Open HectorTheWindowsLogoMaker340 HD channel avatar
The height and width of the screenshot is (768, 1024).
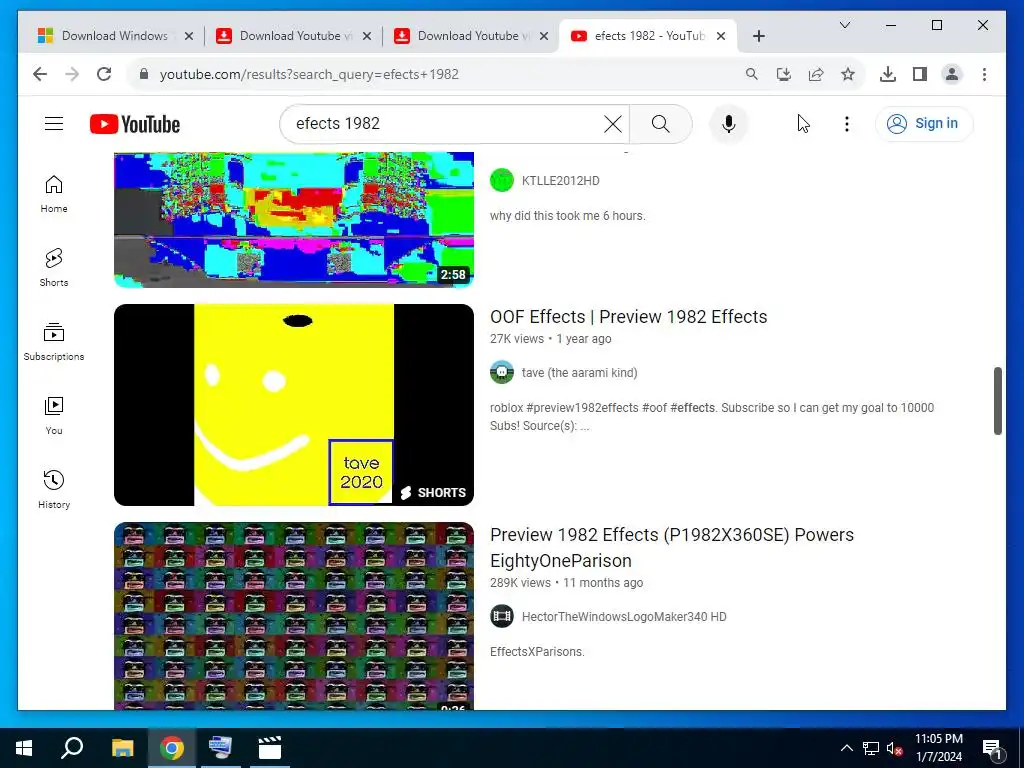[502, 616]
